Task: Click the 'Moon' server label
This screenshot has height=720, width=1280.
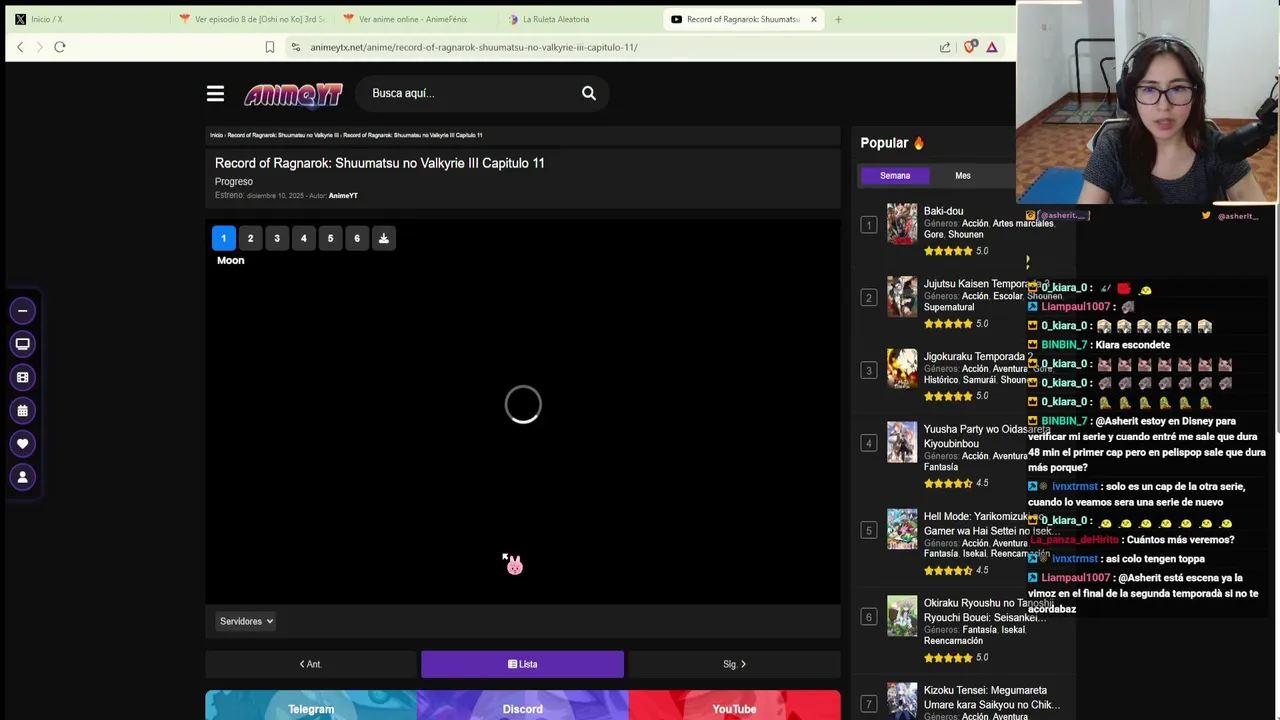Action: pyautogui.click(x=230, y=260)
